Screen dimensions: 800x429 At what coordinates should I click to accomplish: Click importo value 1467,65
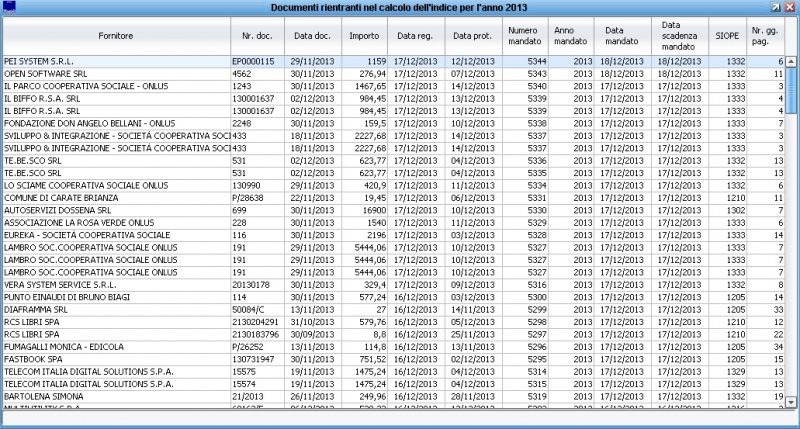click(371, 86)
